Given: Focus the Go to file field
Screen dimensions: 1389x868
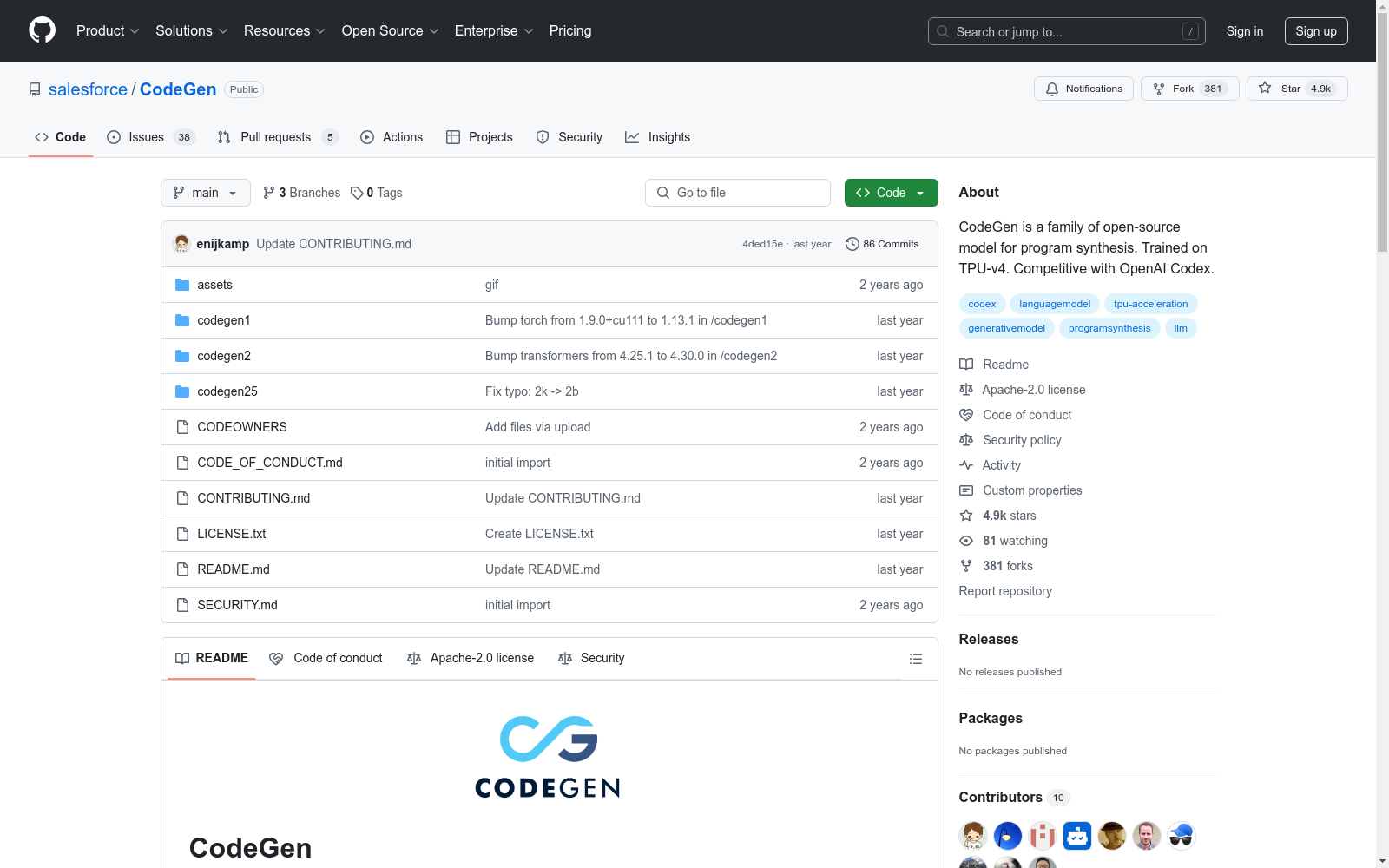Looking at the screenshot, I should coord(738,193).
